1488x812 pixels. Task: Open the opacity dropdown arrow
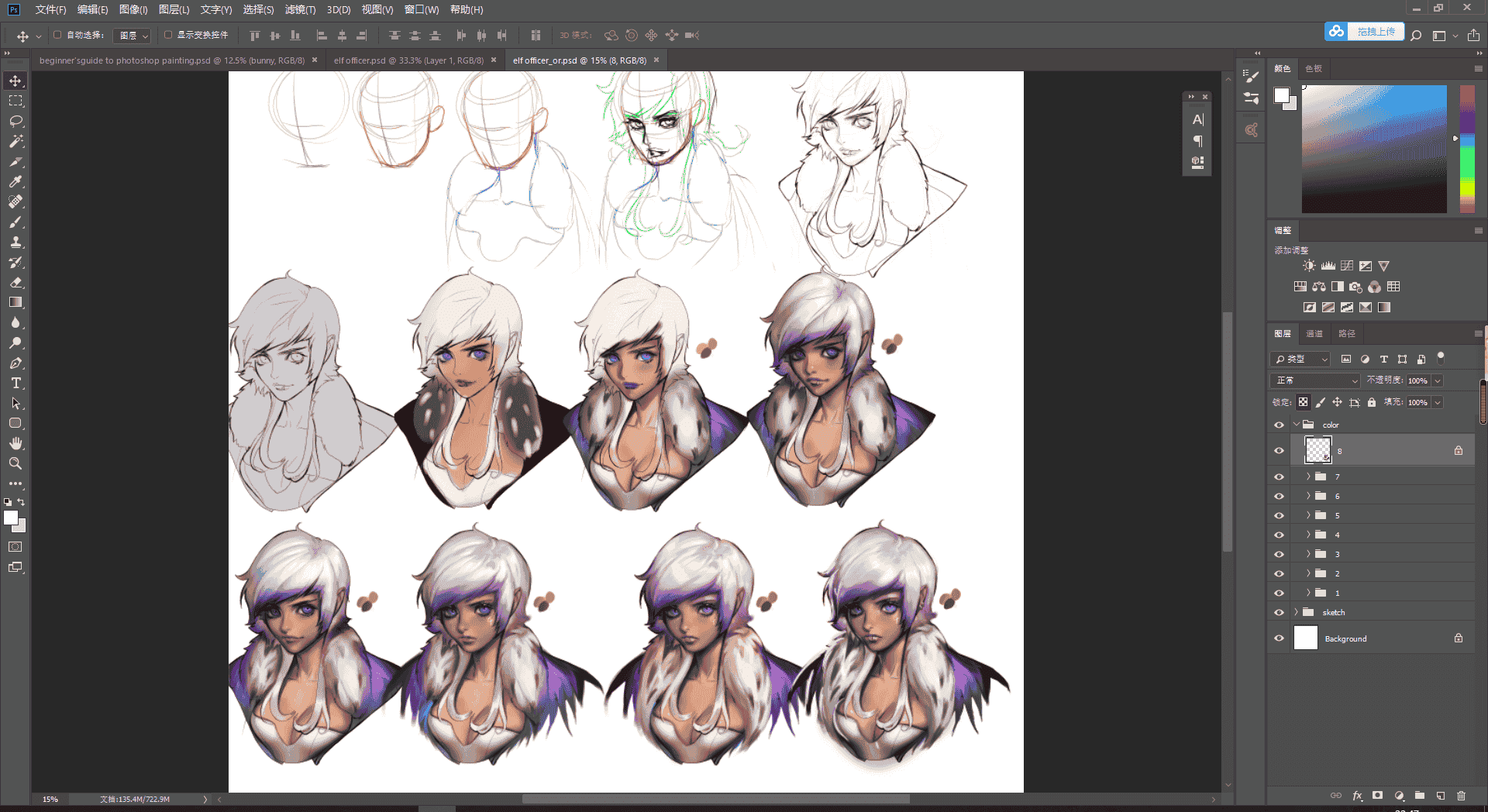point(1438,380)
